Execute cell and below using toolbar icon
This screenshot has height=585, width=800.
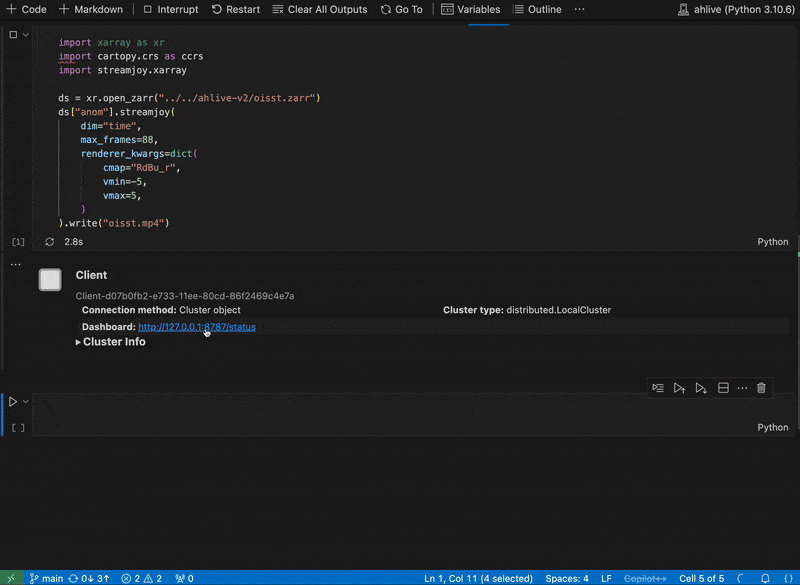click(701, 388)
